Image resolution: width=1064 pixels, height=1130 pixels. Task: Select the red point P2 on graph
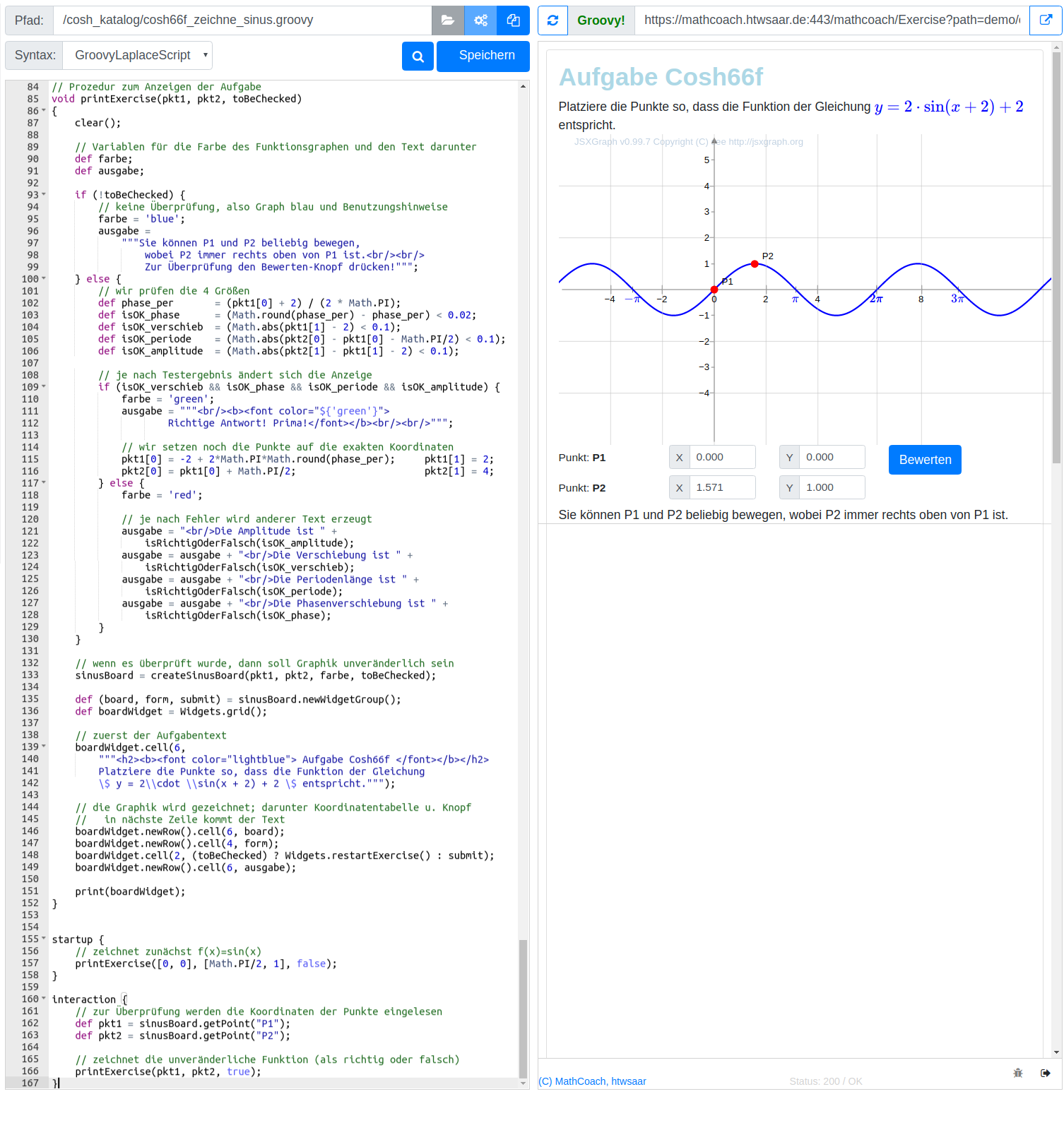coord(755,264)
